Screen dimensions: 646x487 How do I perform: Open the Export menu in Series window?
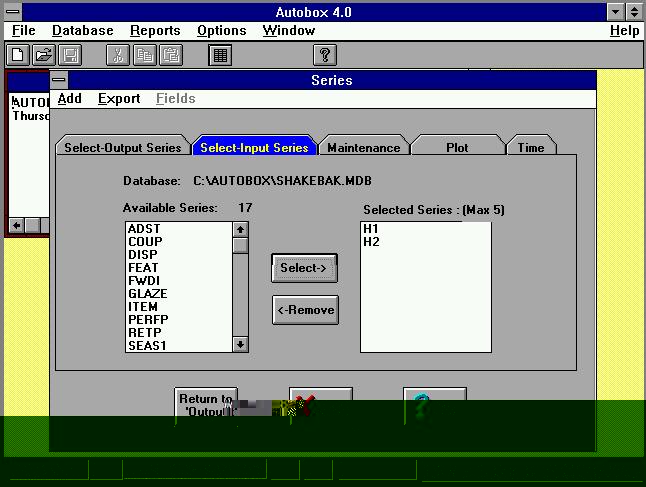click(119, 98)
